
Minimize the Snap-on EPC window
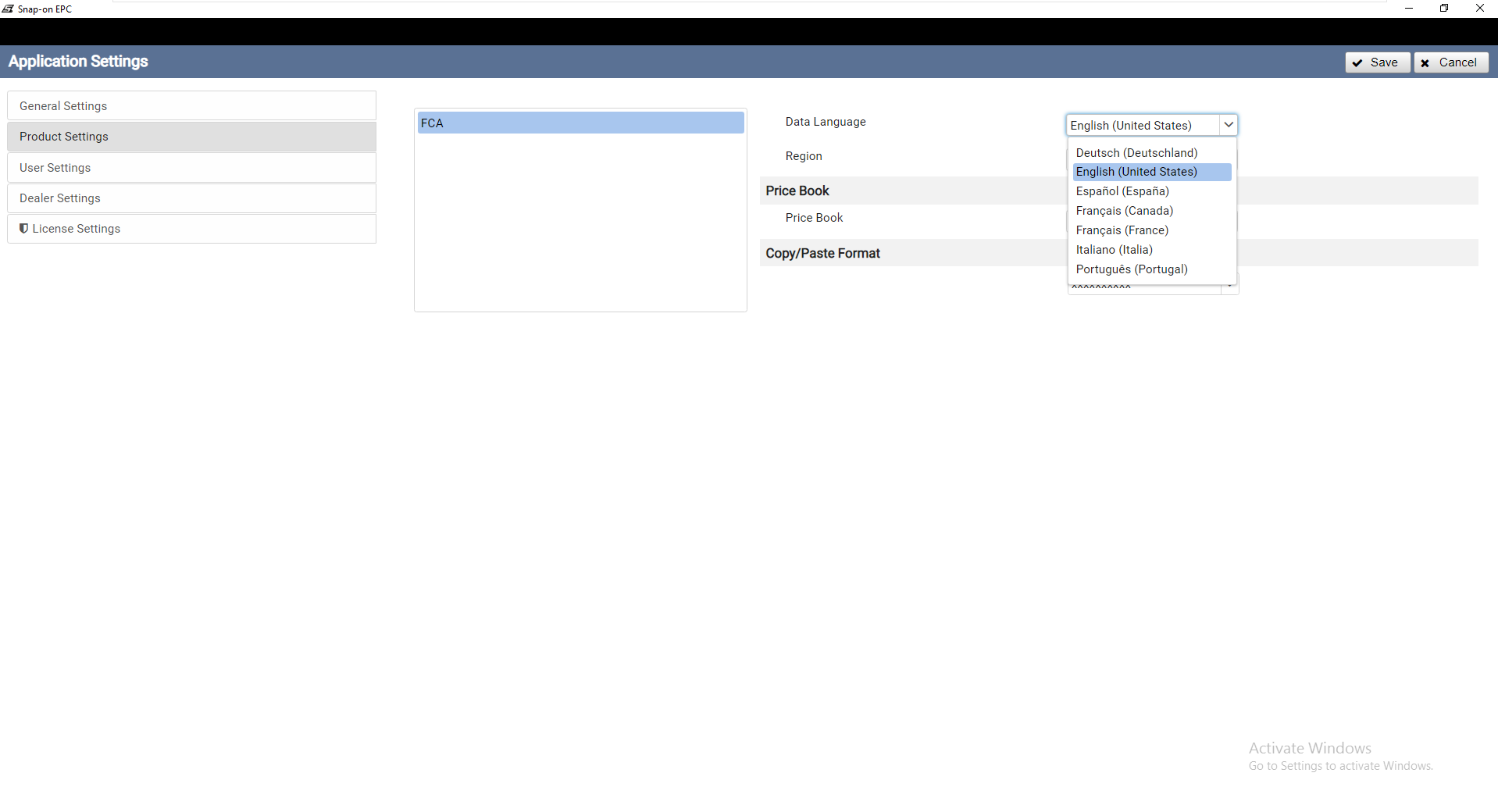click(1409, 9)
